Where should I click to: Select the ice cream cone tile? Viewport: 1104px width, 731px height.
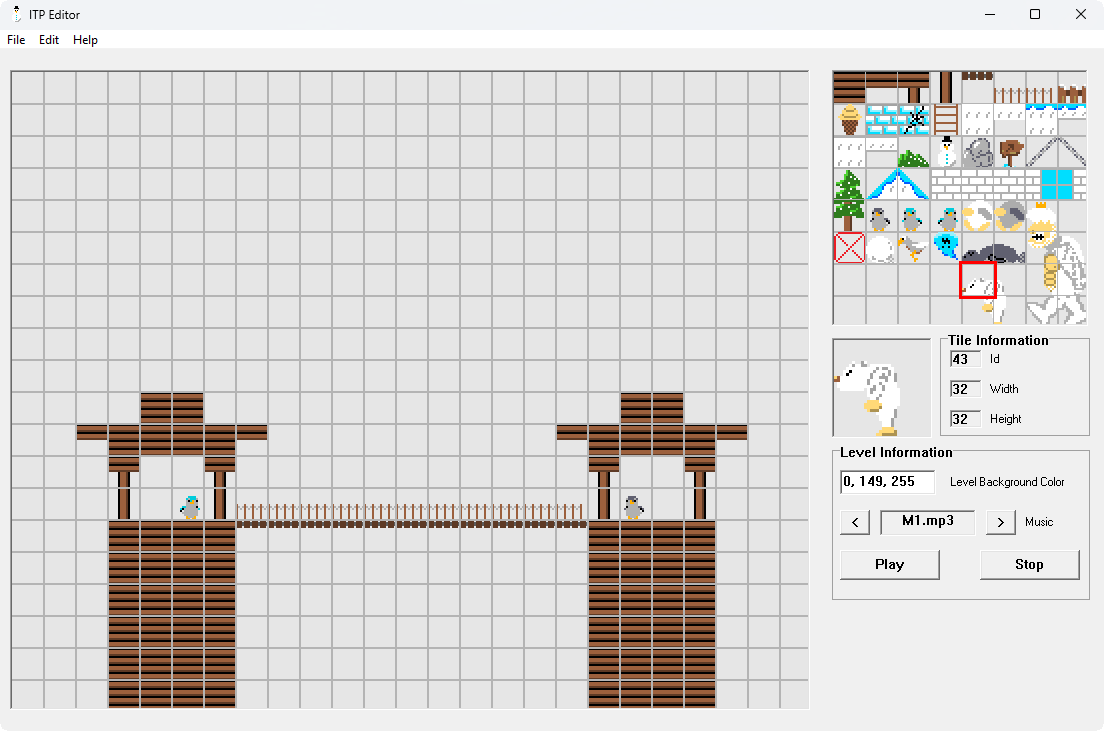click(850, 120)
